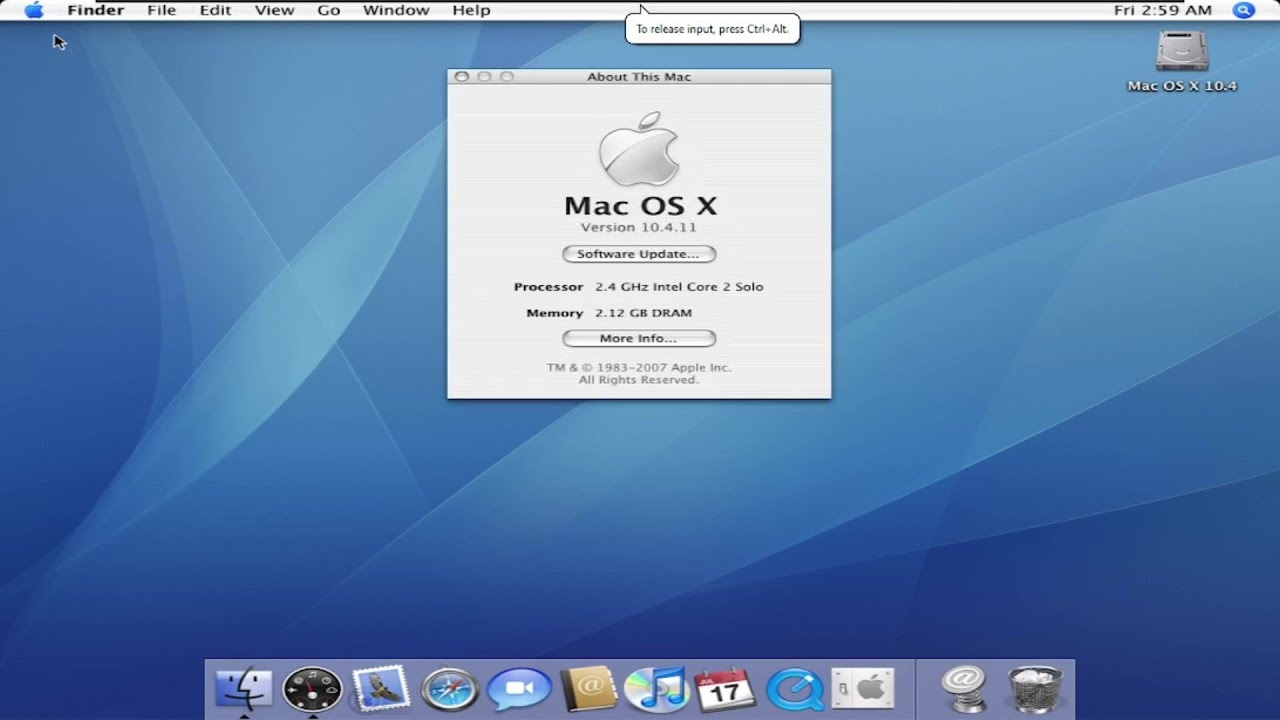Open the Mail stamp icon in Dock

pyautogui.click(x=381, y=688)
